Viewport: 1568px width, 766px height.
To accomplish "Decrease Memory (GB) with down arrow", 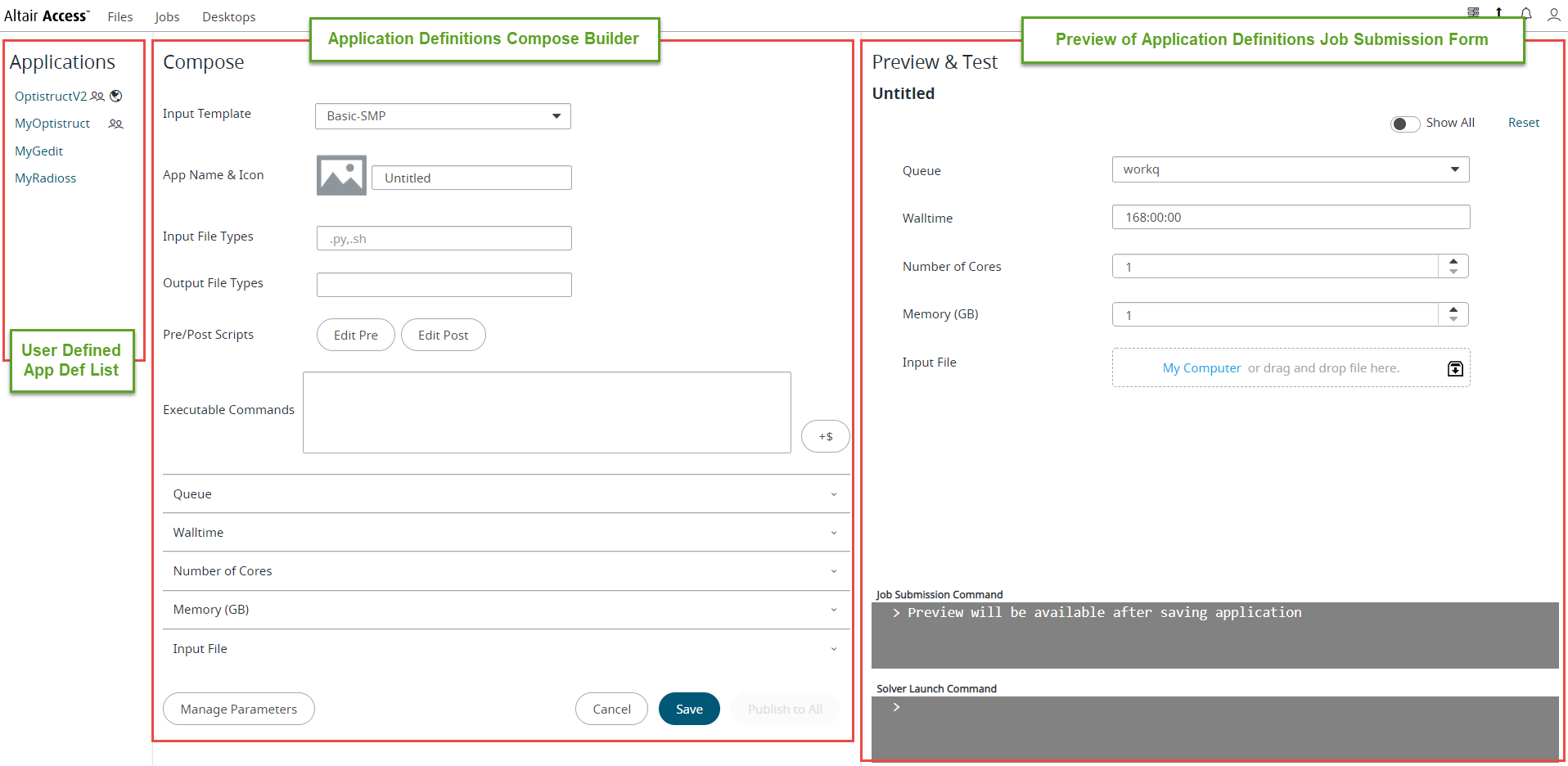I will (x=1453, y=320).
